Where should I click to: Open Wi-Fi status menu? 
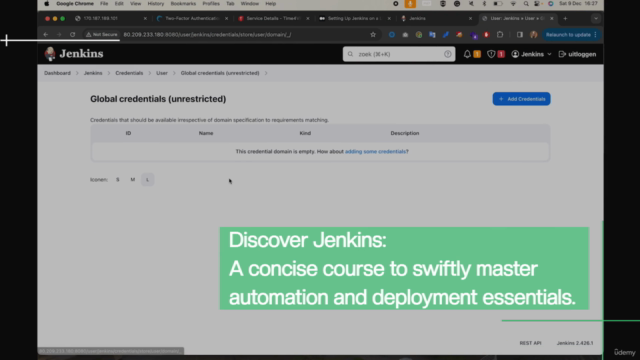513,4
